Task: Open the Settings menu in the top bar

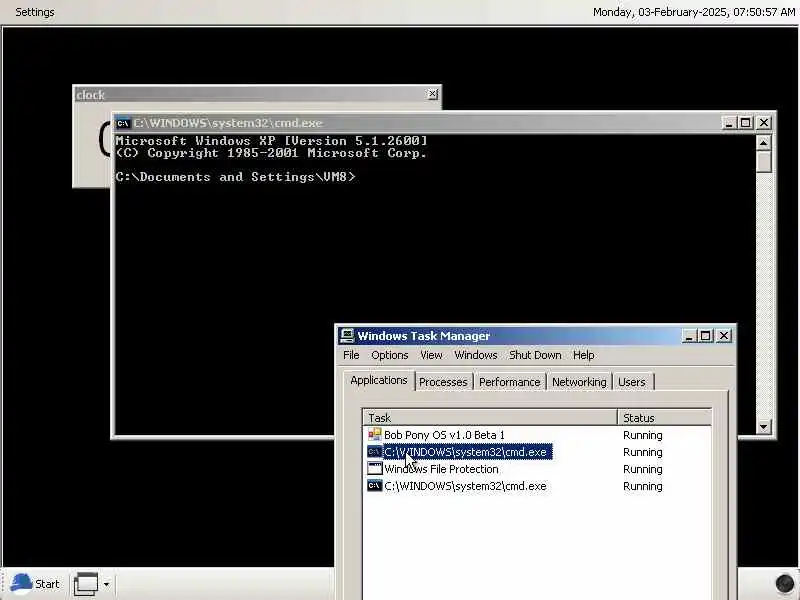Action: 35,12
